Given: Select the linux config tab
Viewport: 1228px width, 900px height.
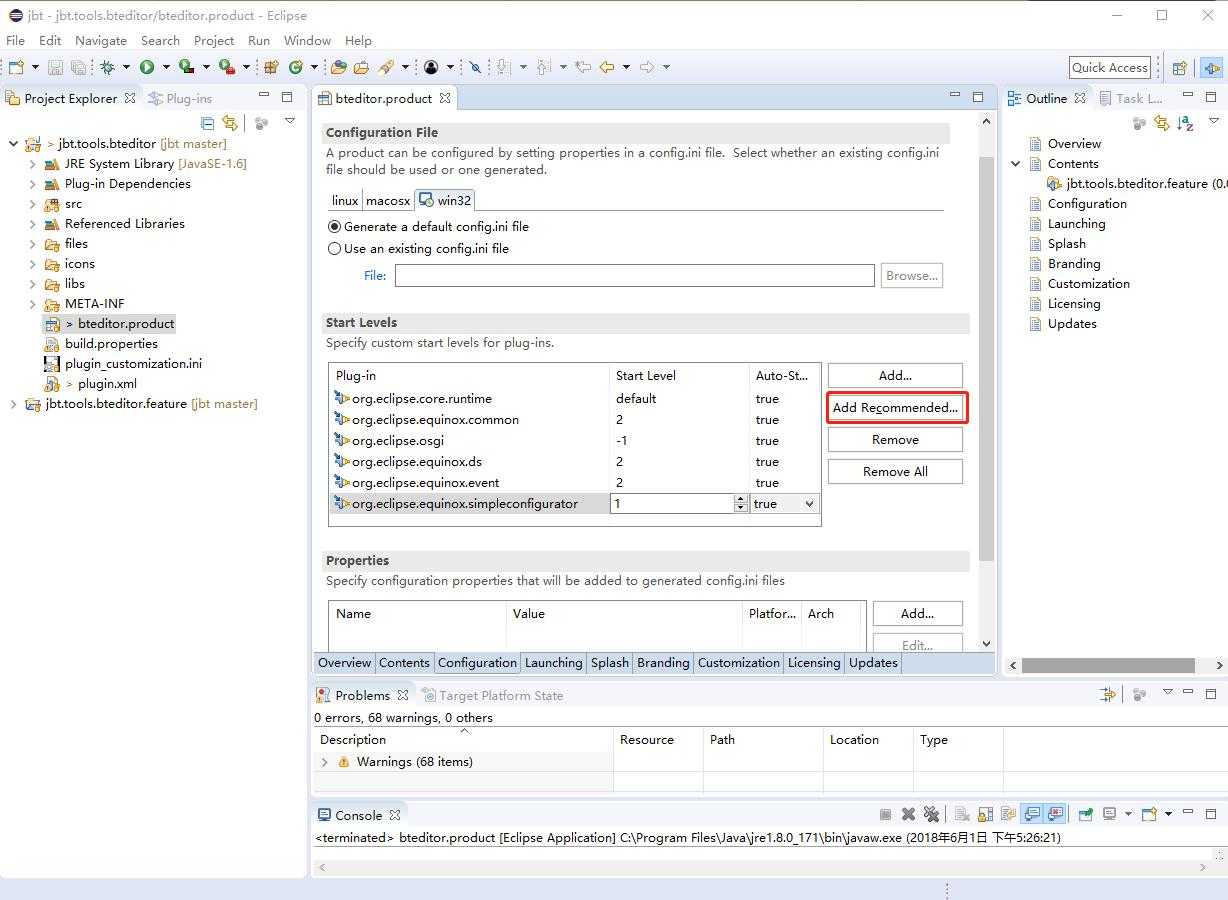Looking at the screenshot, I should 345,200.
